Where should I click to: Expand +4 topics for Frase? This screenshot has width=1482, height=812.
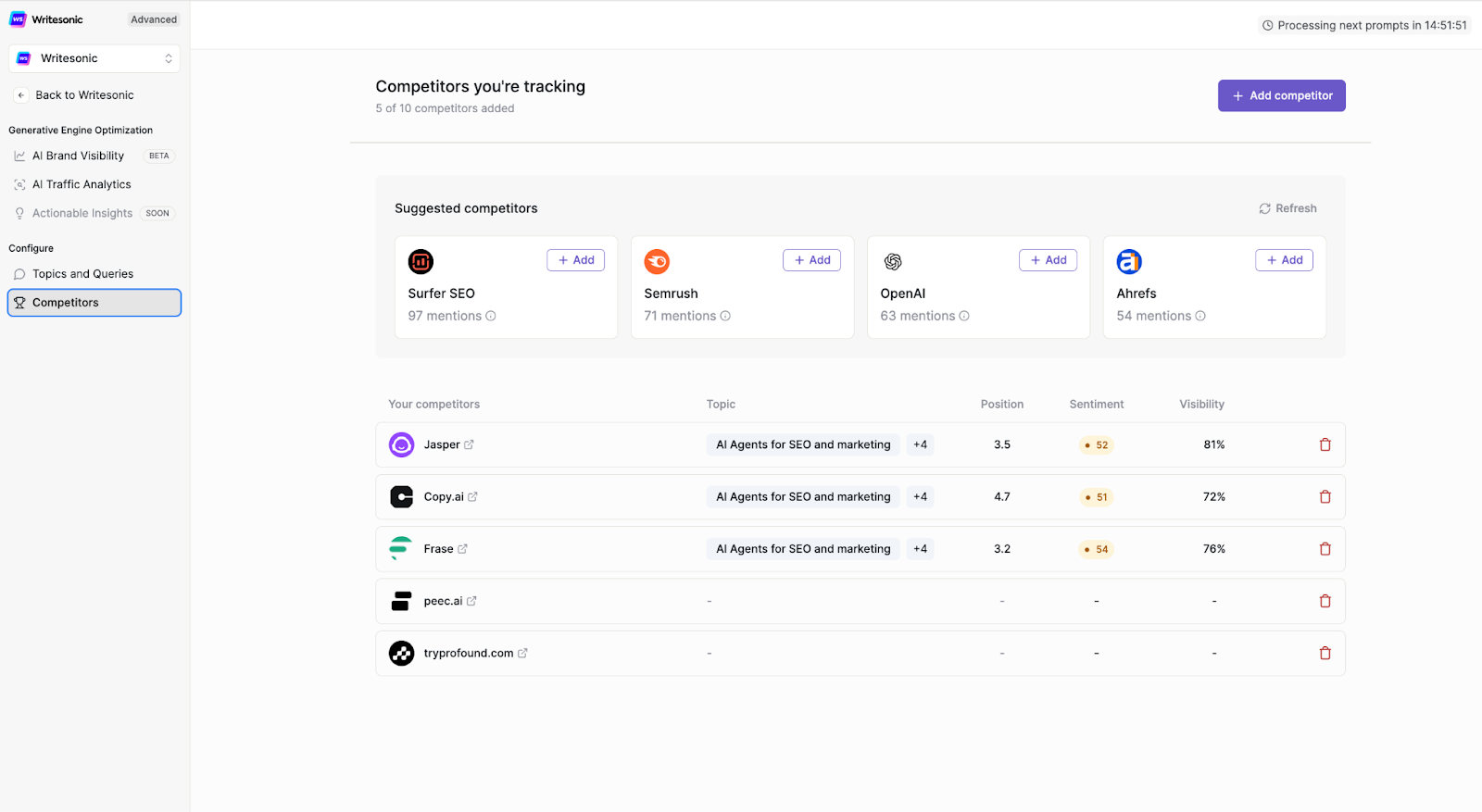click(x=920, y=549)
